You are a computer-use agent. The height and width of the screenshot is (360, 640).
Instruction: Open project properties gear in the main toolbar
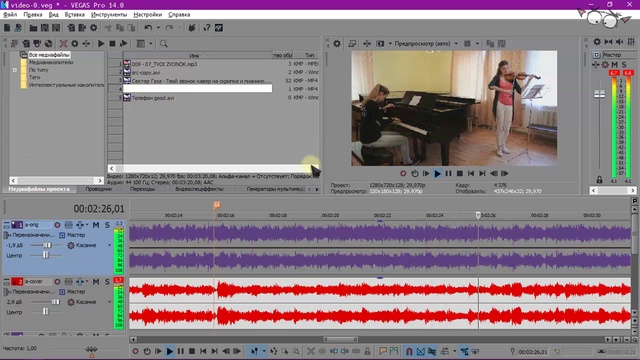tap(93, 28)
